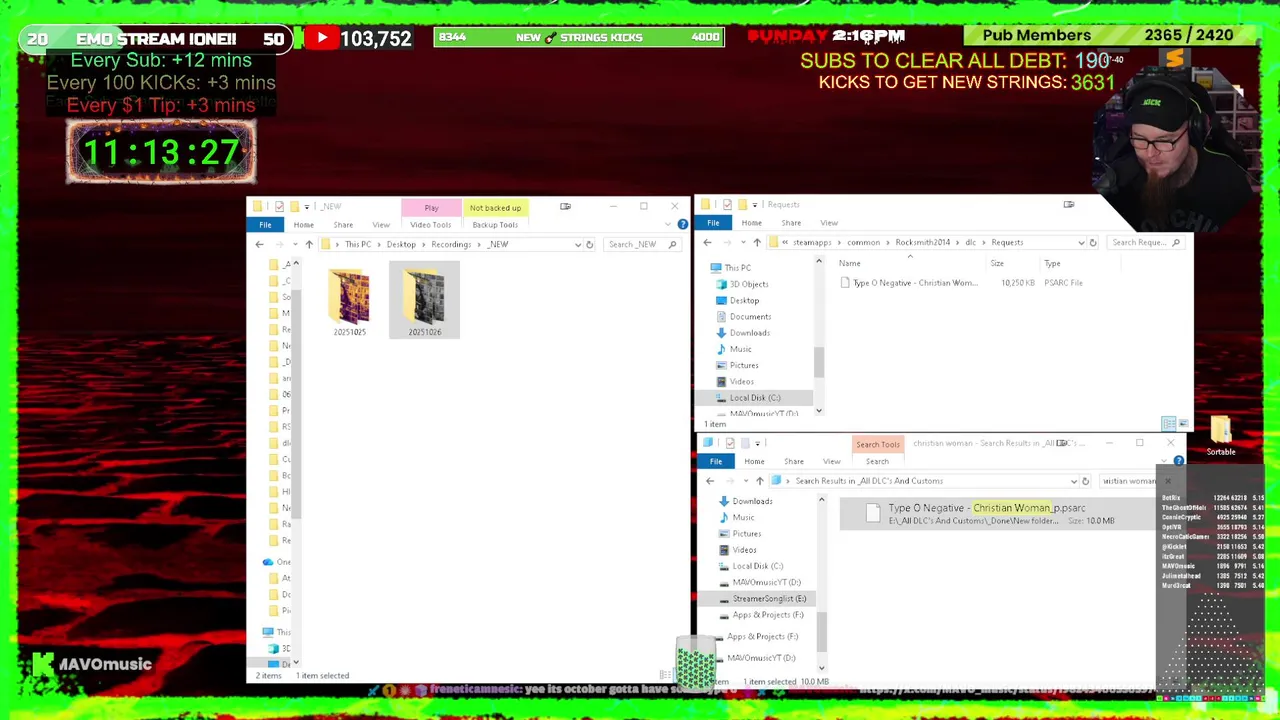Click This PC breadcrumb in _NEW window

[x=358, y=244]
